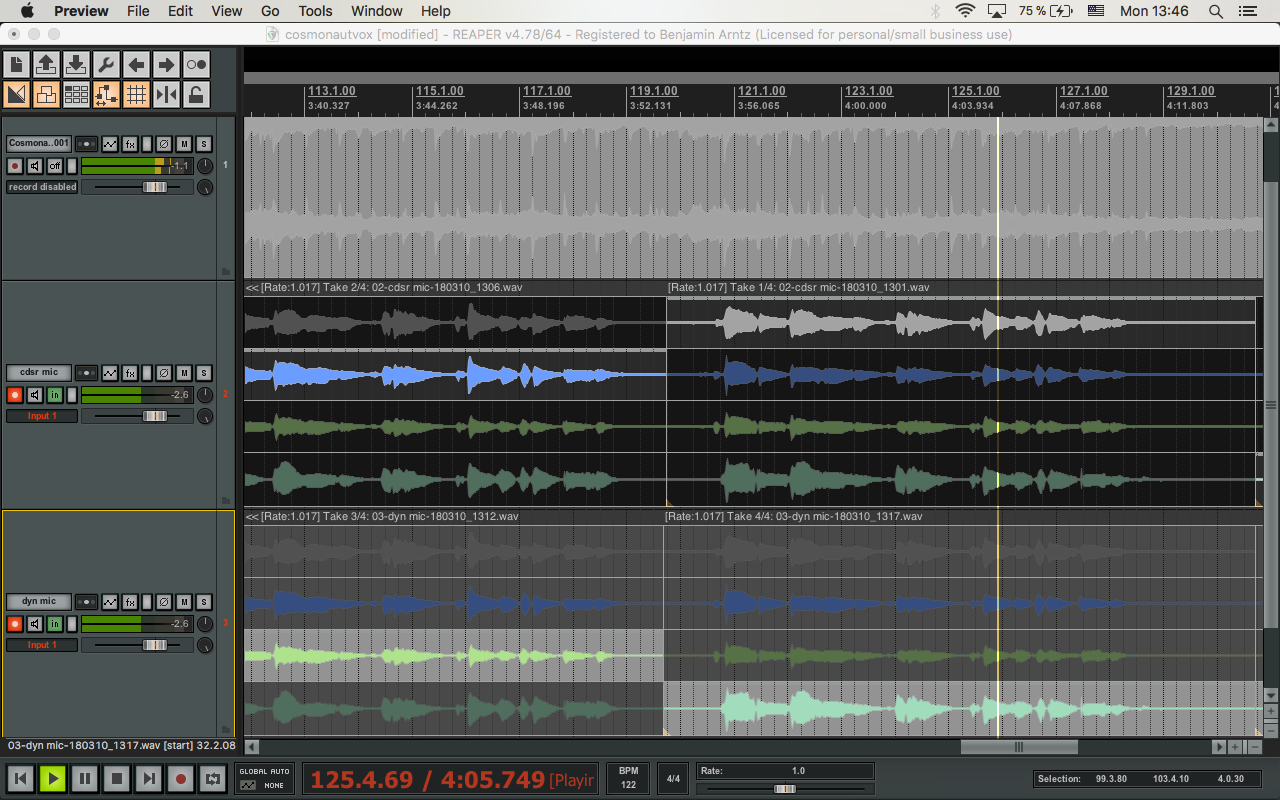This screenshot has width=1280, height=800.
Task: Open envelopes for the dyn mic track
Action: click(110, 602)
